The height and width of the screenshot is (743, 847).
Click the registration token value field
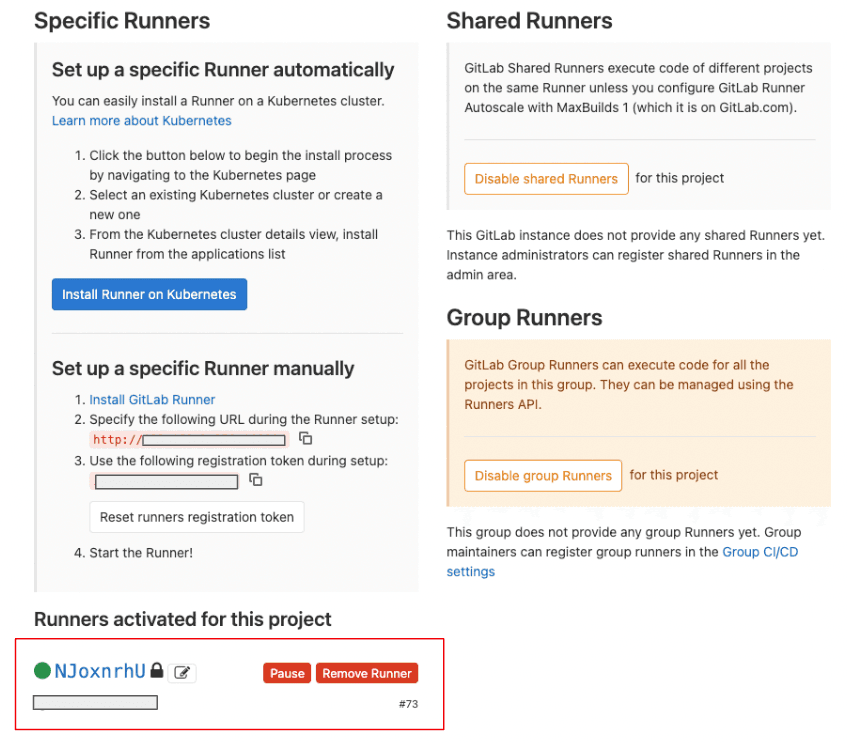tap(166, 482)
